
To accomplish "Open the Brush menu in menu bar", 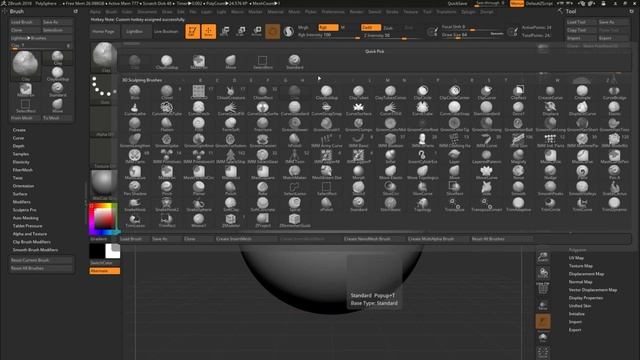I will tap(111, 12).
